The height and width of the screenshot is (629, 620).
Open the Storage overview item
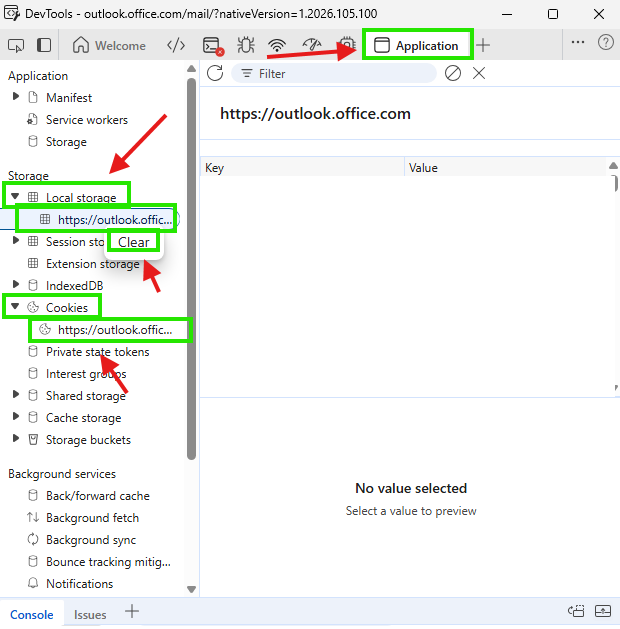pos(66,142)
